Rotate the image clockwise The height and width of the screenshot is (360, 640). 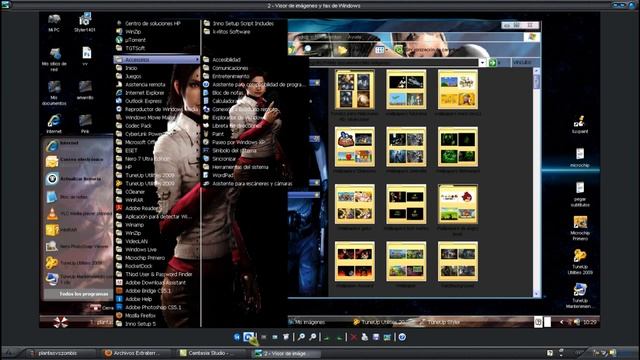coord(327,337)
